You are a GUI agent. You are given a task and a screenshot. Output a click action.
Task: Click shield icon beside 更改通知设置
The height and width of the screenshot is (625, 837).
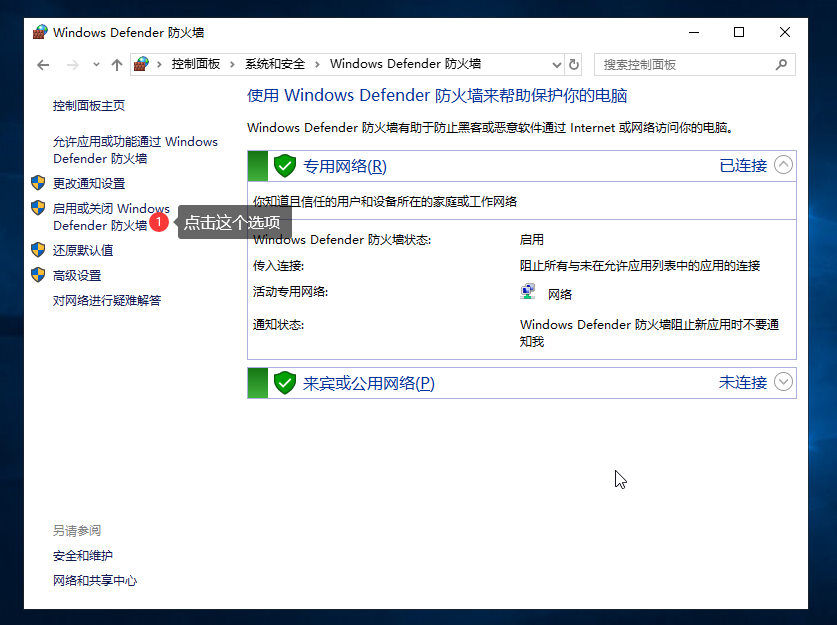[x=38, y=183]
